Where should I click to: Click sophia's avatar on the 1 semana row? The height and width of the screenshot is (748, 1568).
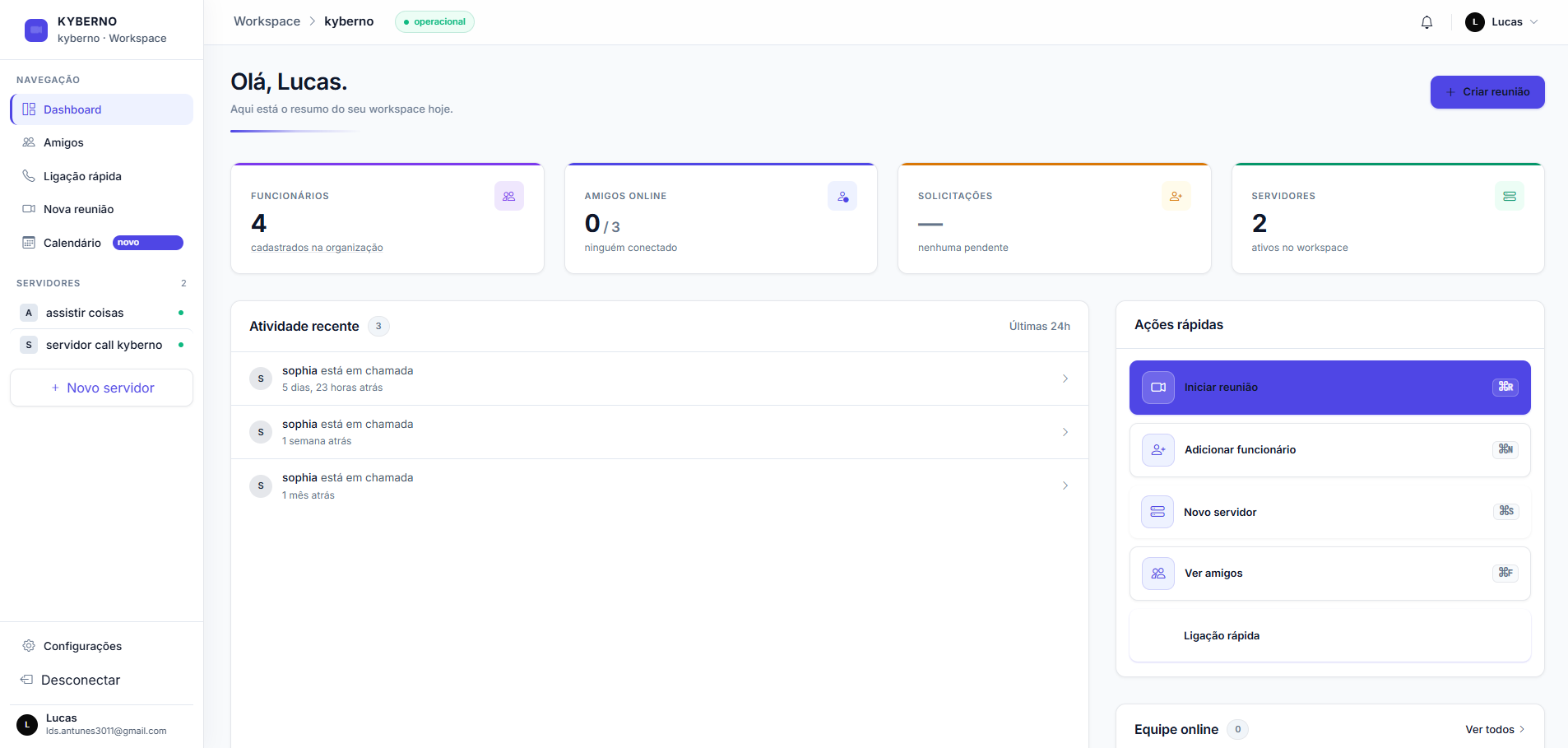[x=261, y=432]
